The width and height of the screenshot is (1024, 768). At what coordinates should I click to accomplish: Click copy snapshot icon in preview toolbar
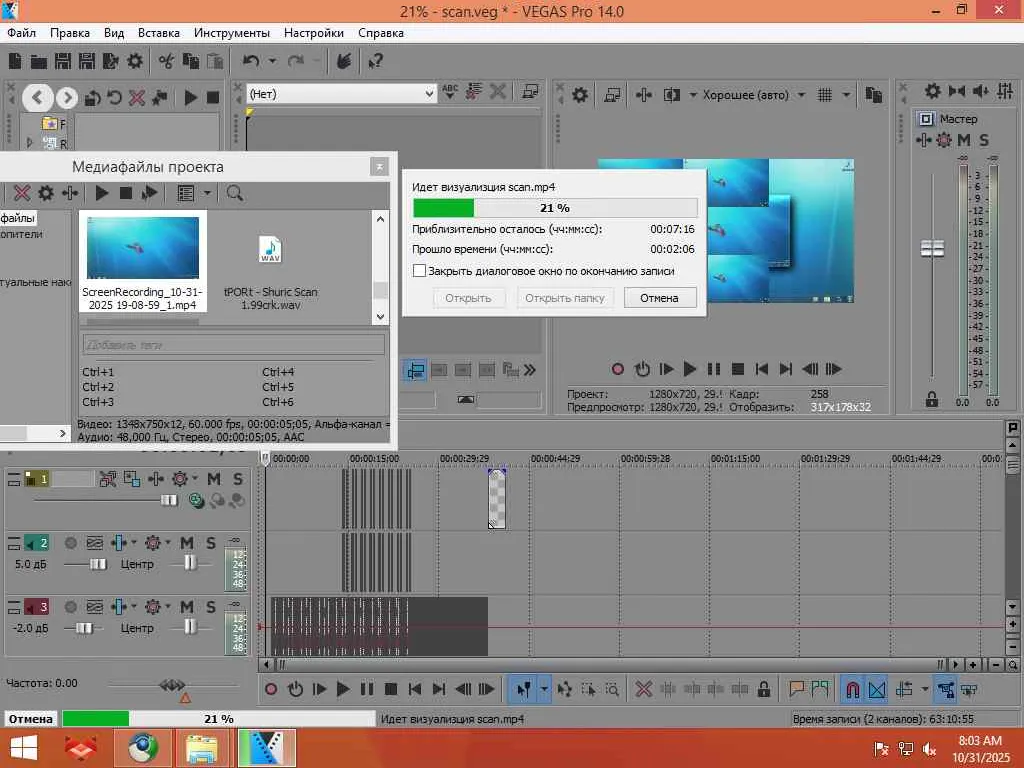click(x=873, y=95)
